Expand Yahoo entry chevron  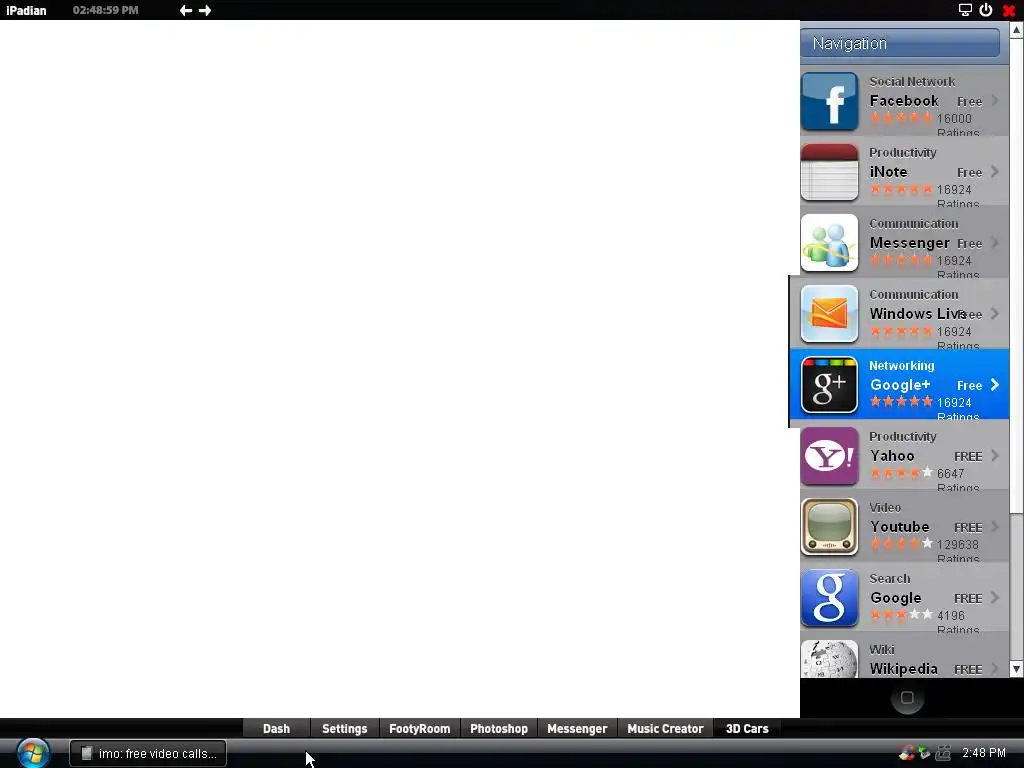click(x=995, y=456)
